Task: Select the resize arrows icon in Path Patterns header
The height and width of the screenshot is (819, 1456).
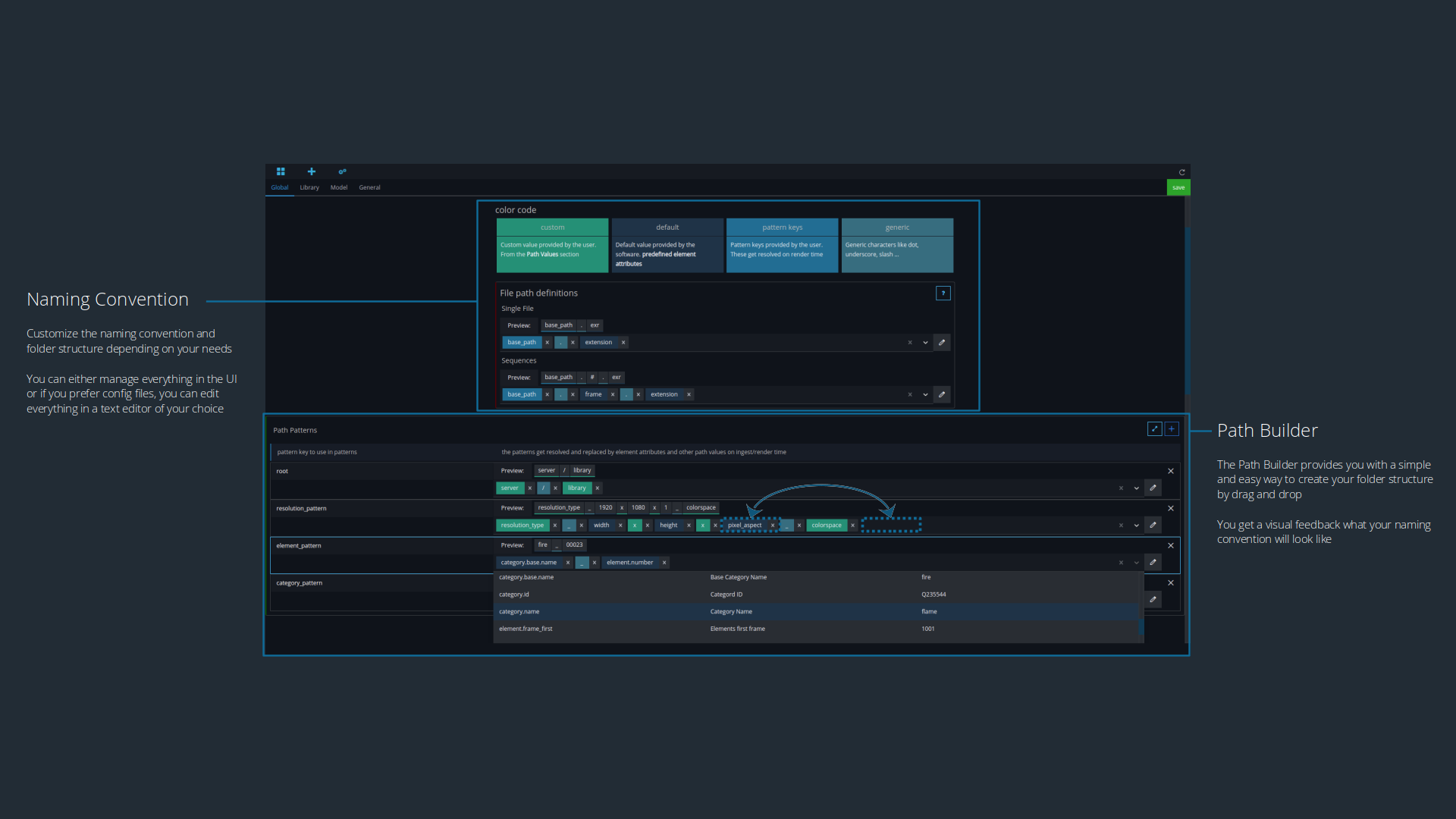Action: pyautogui.click(x=1154, y=428)
